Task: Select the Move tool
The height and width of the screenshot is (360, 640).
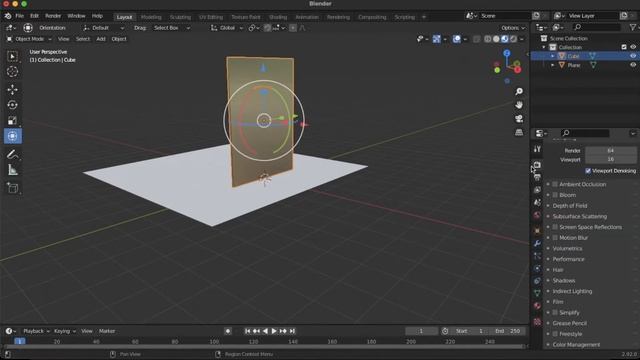Action: pyautogui.click(x=12, y=89)
